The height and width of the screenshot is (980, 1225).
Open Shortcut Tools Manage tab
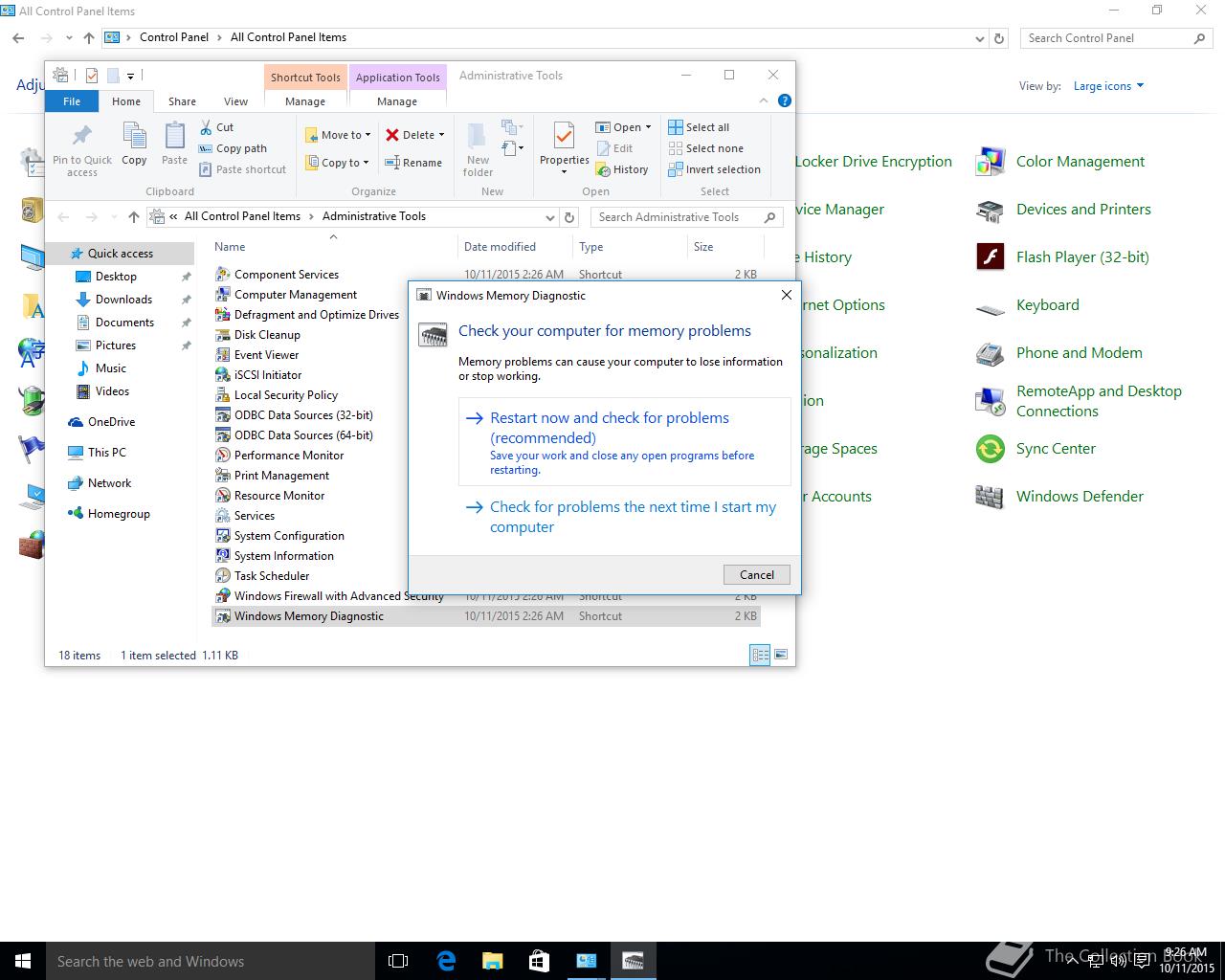tap(305, 101)
